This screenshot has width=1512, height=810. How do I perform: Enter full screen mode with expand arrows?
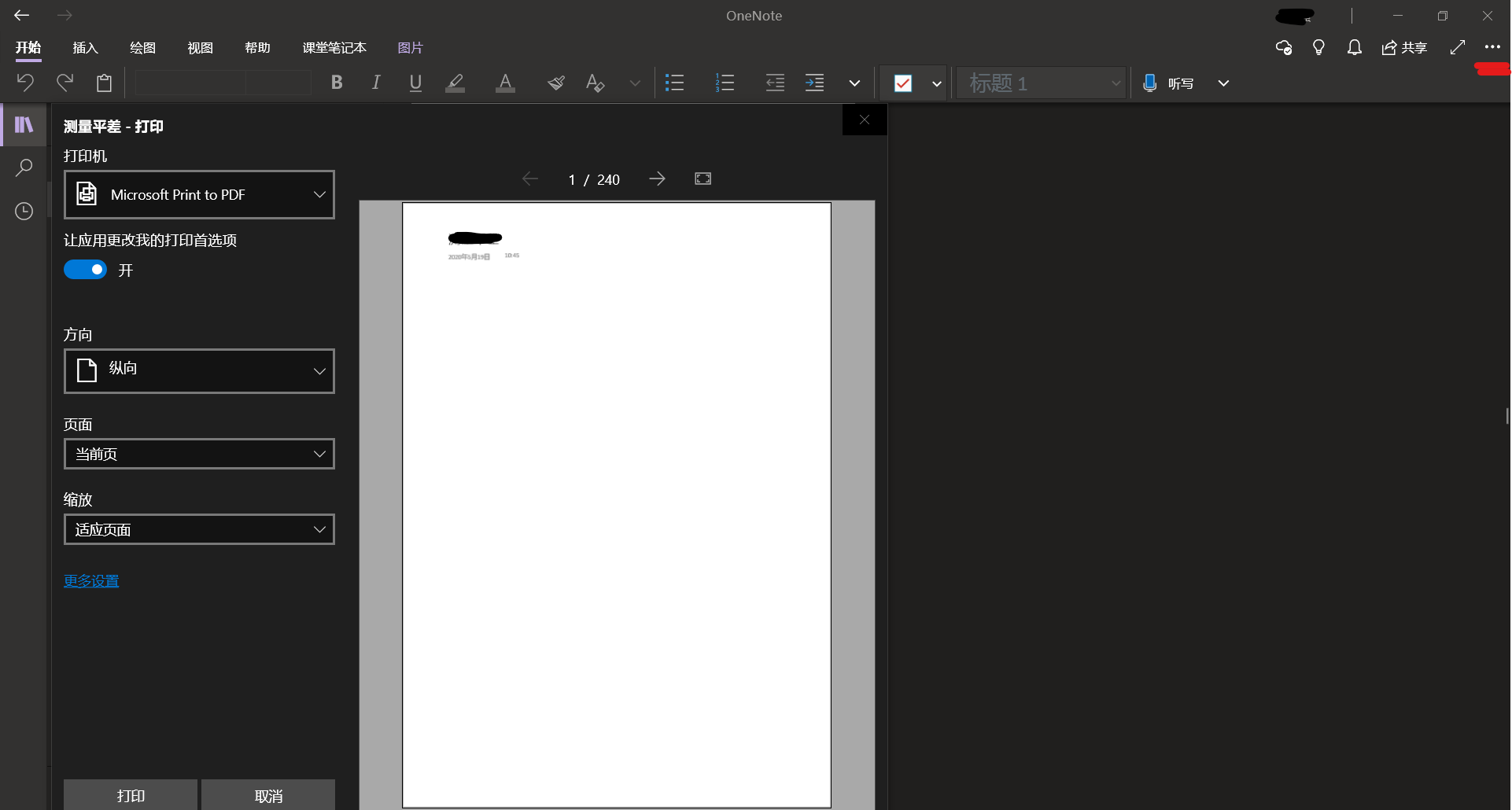point(1457,48)
